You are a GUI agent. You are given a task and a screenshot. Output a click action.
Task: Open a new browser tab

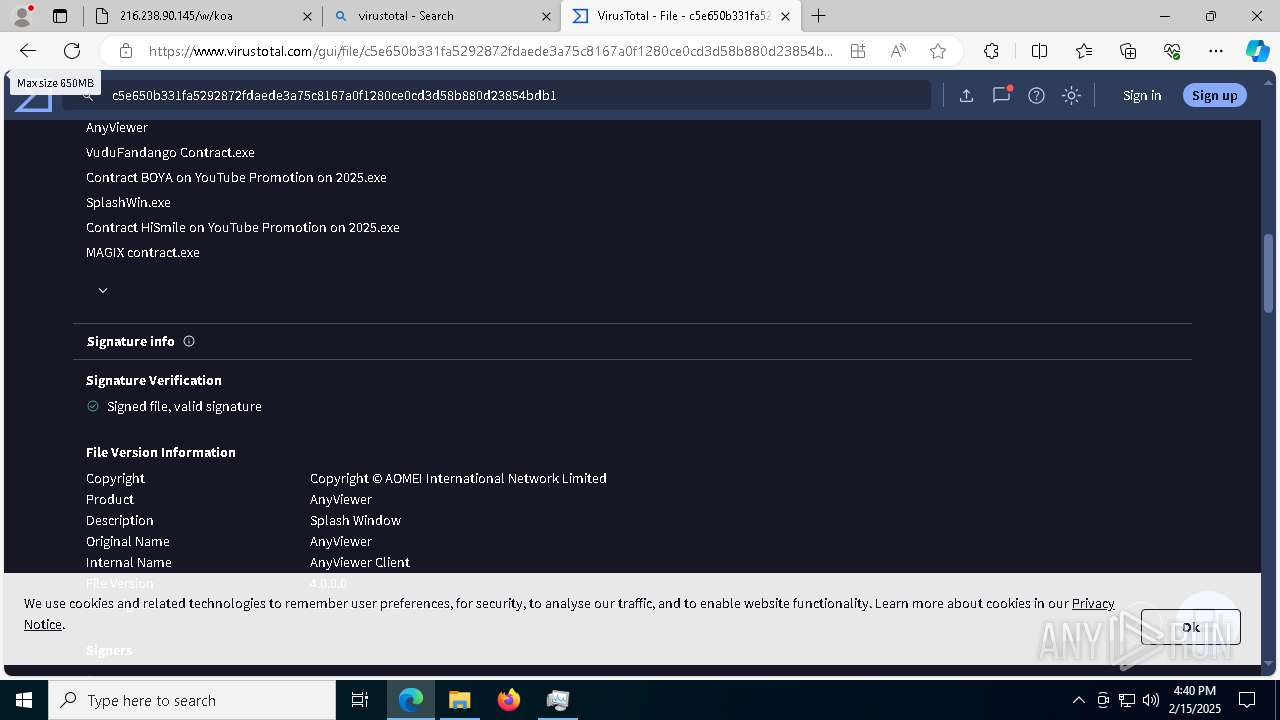818,16
